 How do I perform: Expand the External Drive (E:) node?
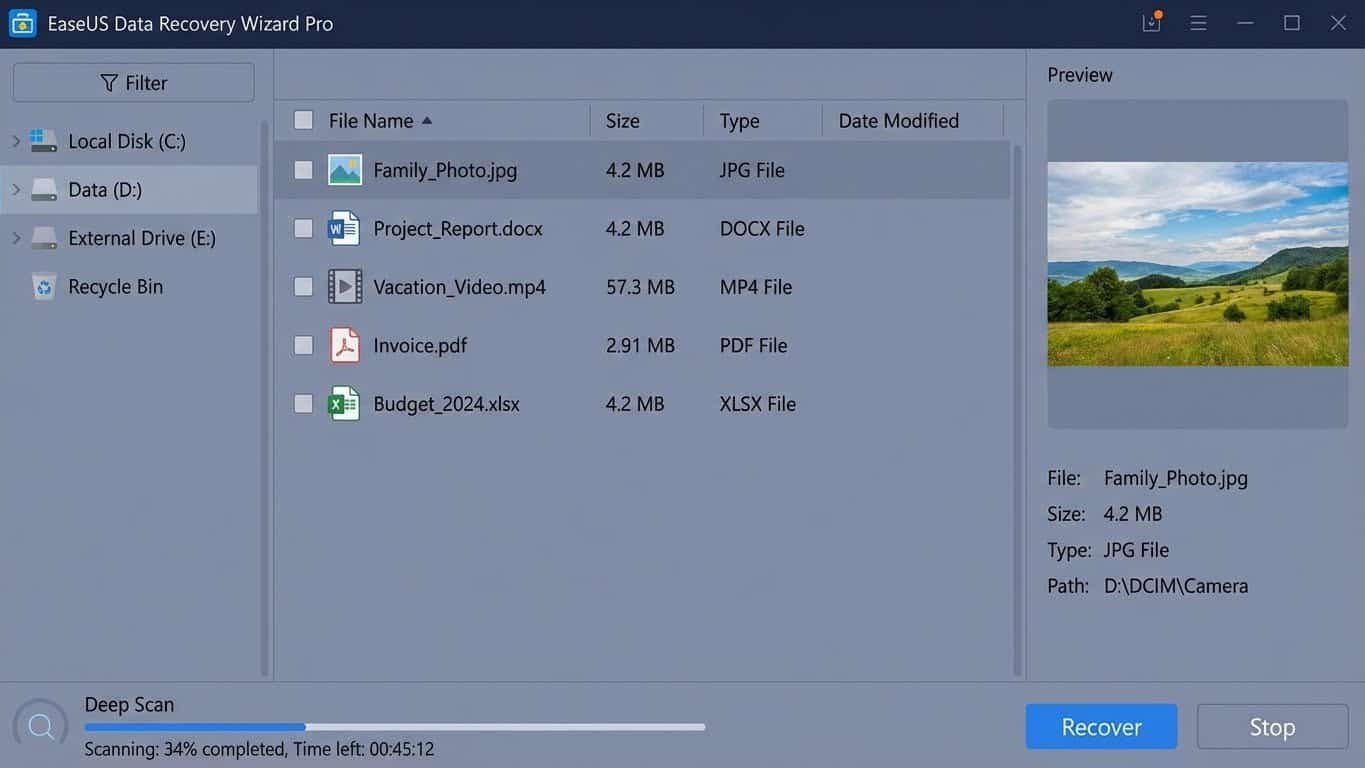[x=16, y=238]
